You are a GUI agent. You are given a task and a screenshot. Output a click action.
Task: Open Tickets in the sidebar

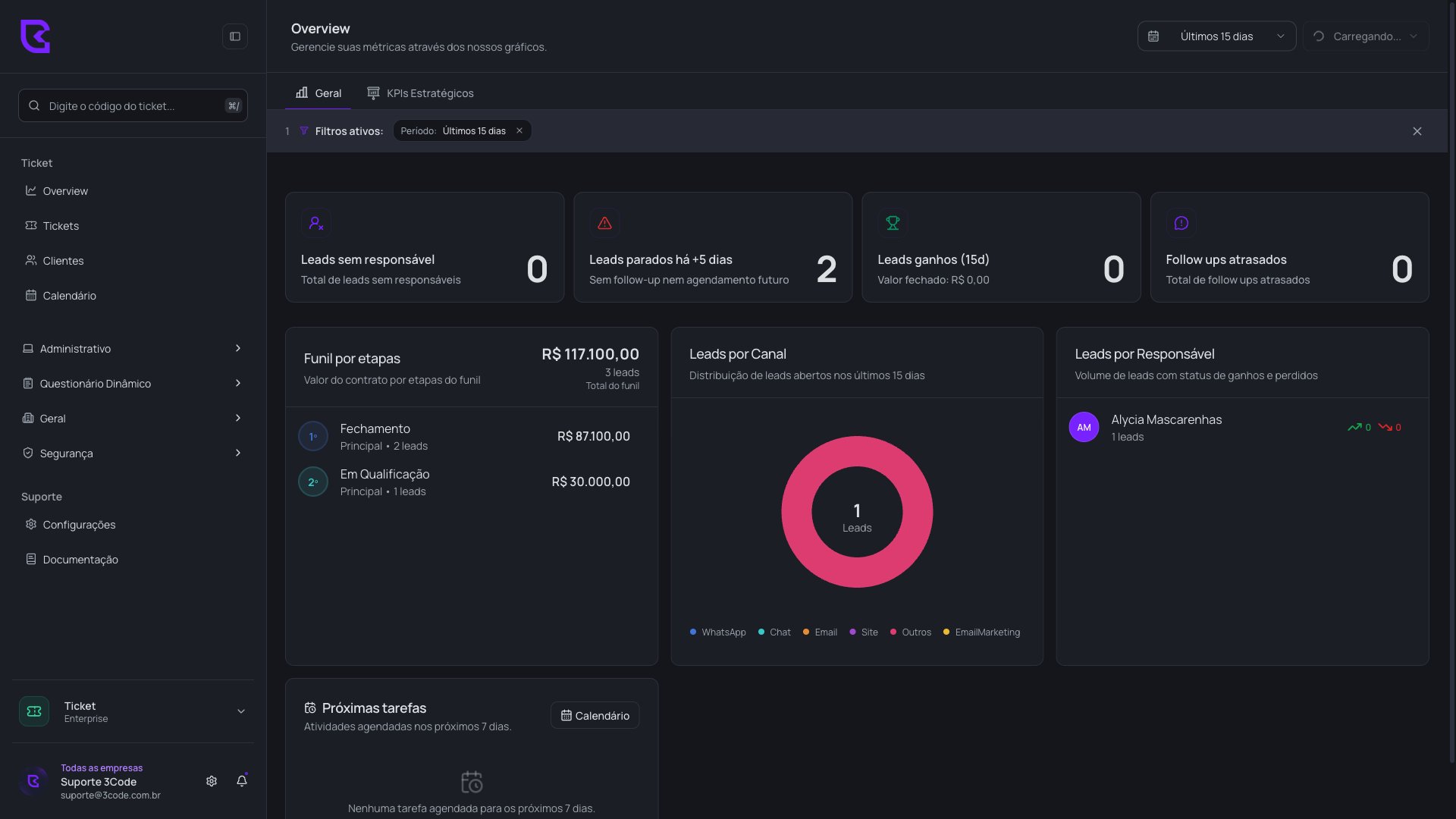pyautogui.click(x=133, y=226)
